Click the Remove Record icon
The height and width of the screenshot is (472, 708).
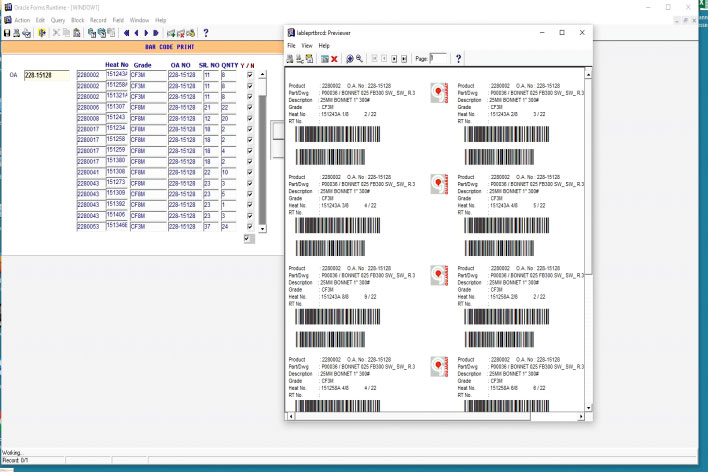[x=181, y=33]
